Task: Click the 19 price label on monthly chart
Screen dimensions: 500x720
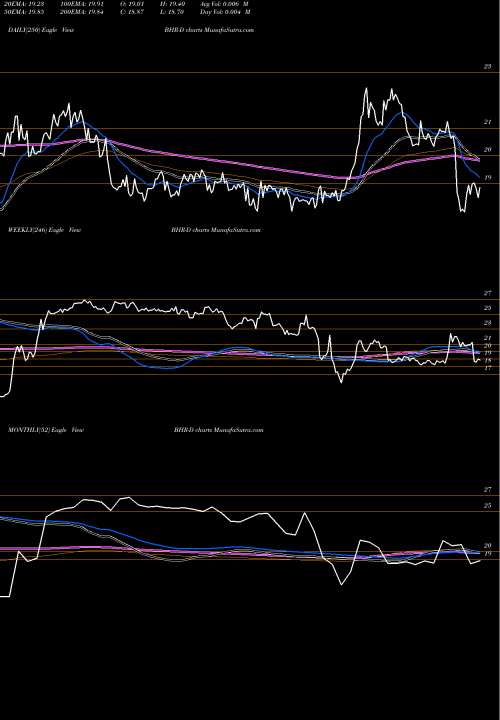Action: 487,554
